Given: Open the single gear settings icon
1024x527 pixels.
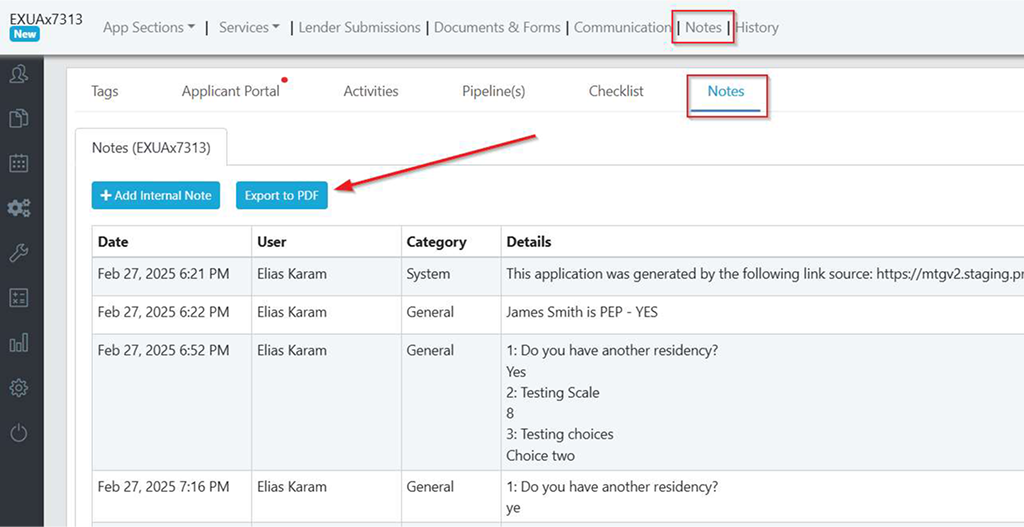Looking at the screenshot, I should [x=18, y=388].
